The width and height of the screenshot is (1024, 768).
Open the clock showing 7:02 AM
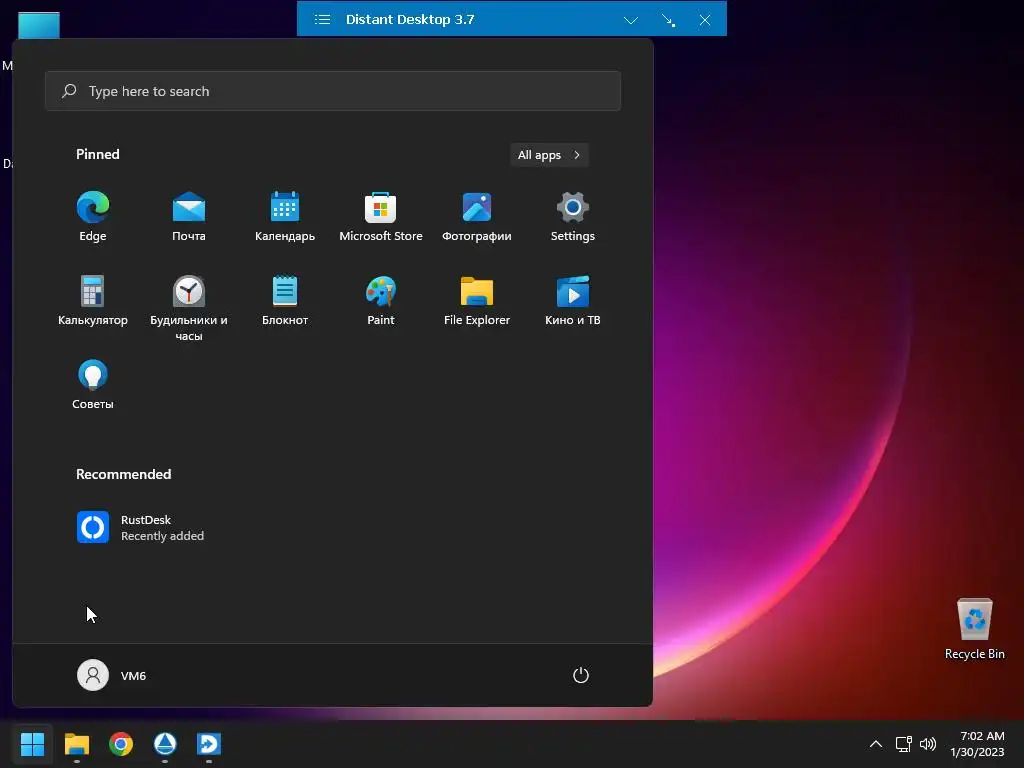[978, 744]
